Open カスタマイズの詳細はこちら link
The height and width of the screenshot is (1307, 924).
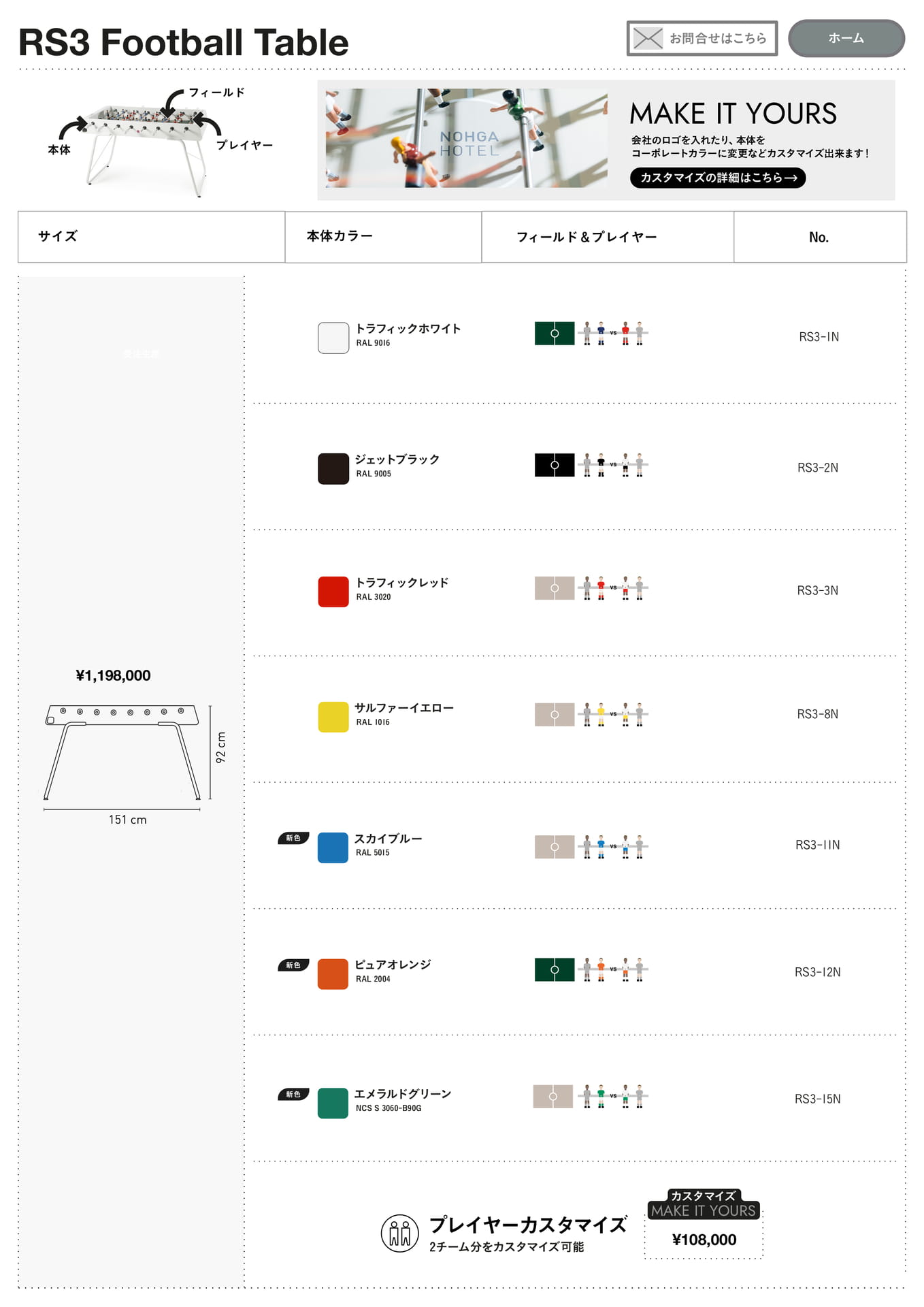718,178
